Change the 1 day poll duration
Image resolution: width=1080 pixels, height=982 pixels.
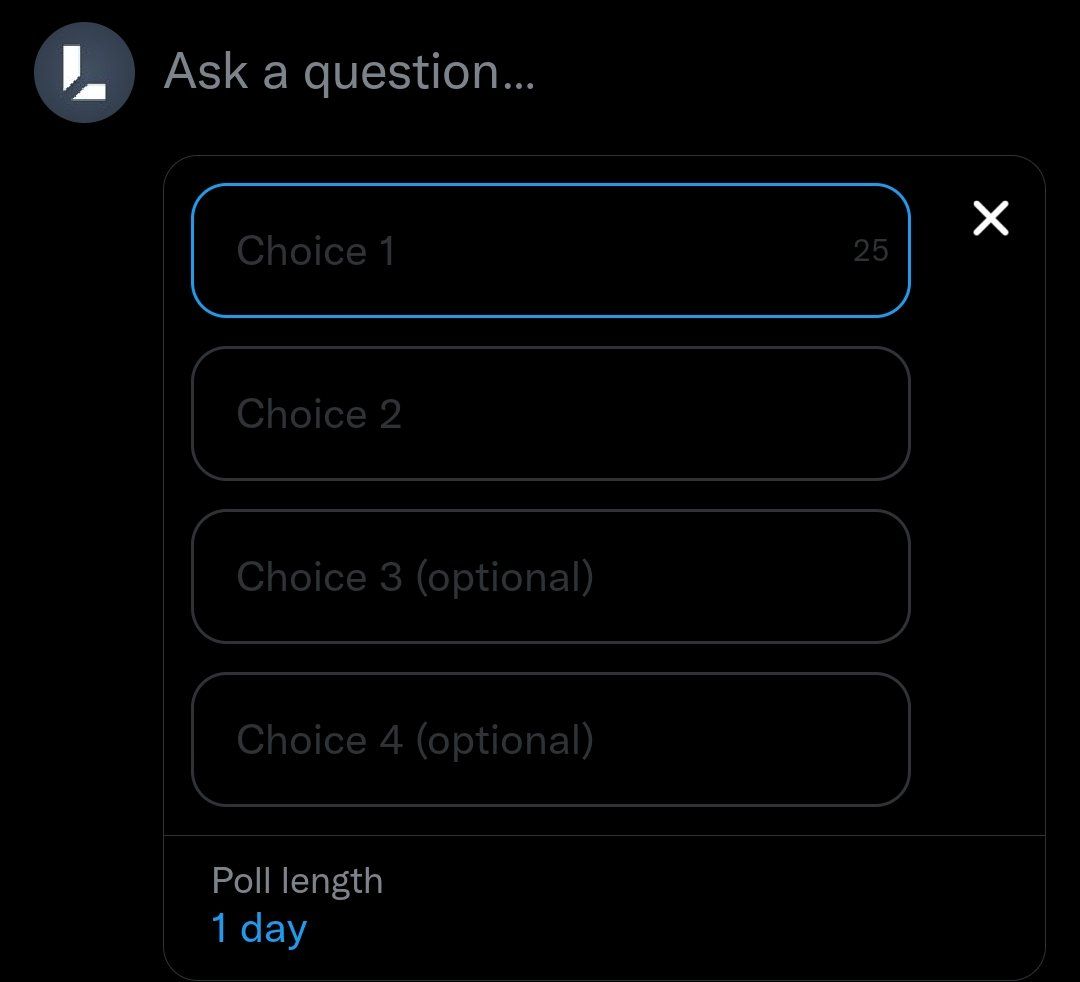coord(259,929)
